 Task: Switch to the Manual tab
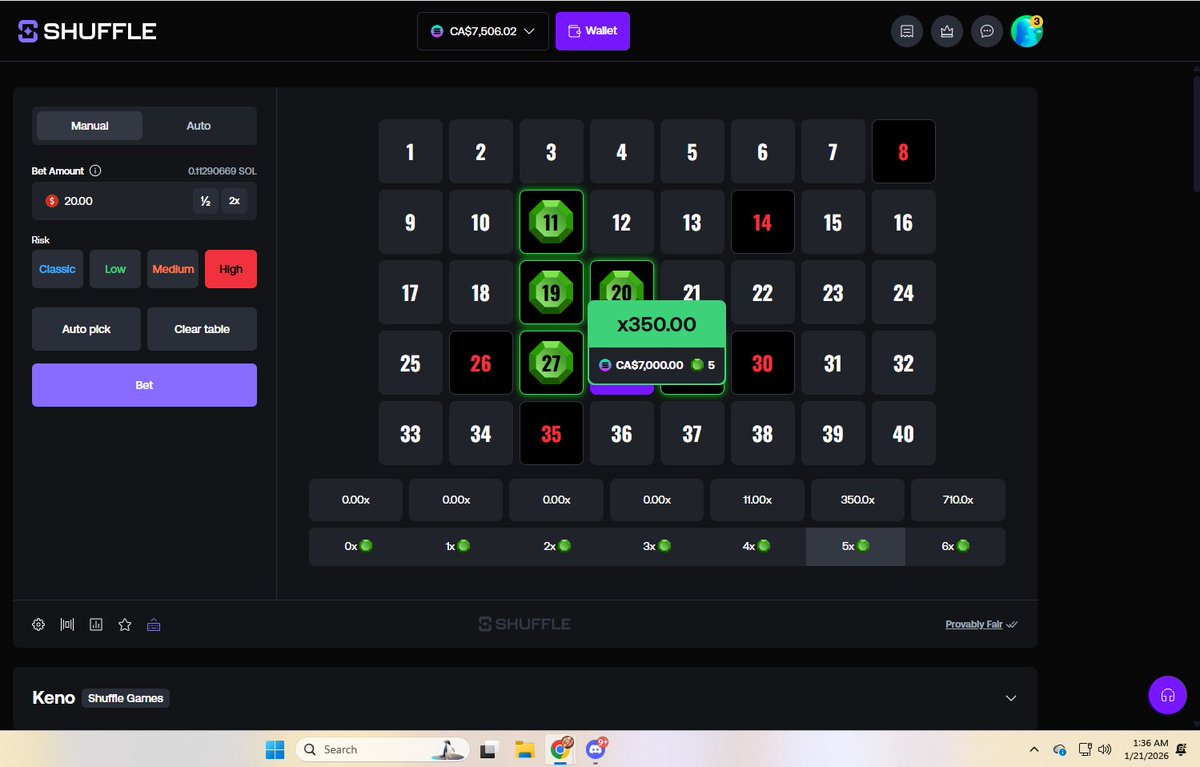[x=90, y=126]
